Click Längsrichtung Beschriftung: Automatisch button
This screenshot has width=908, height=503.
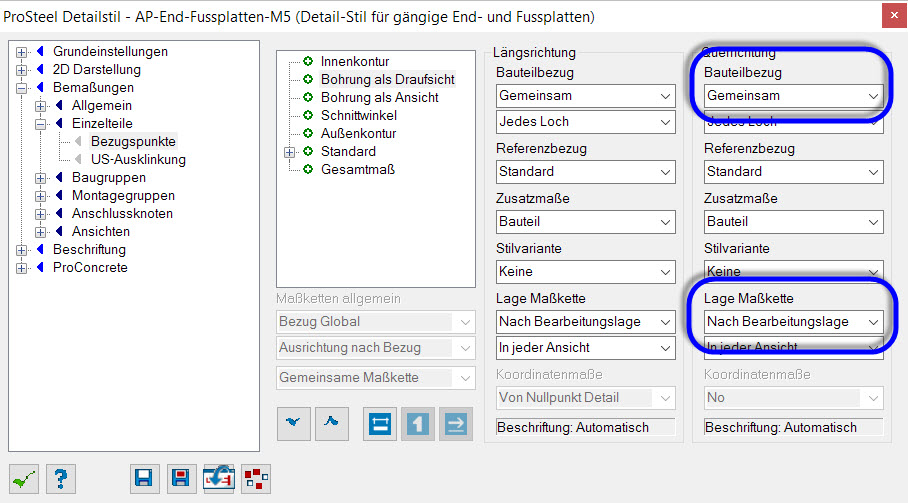click(x=585, y=427)
